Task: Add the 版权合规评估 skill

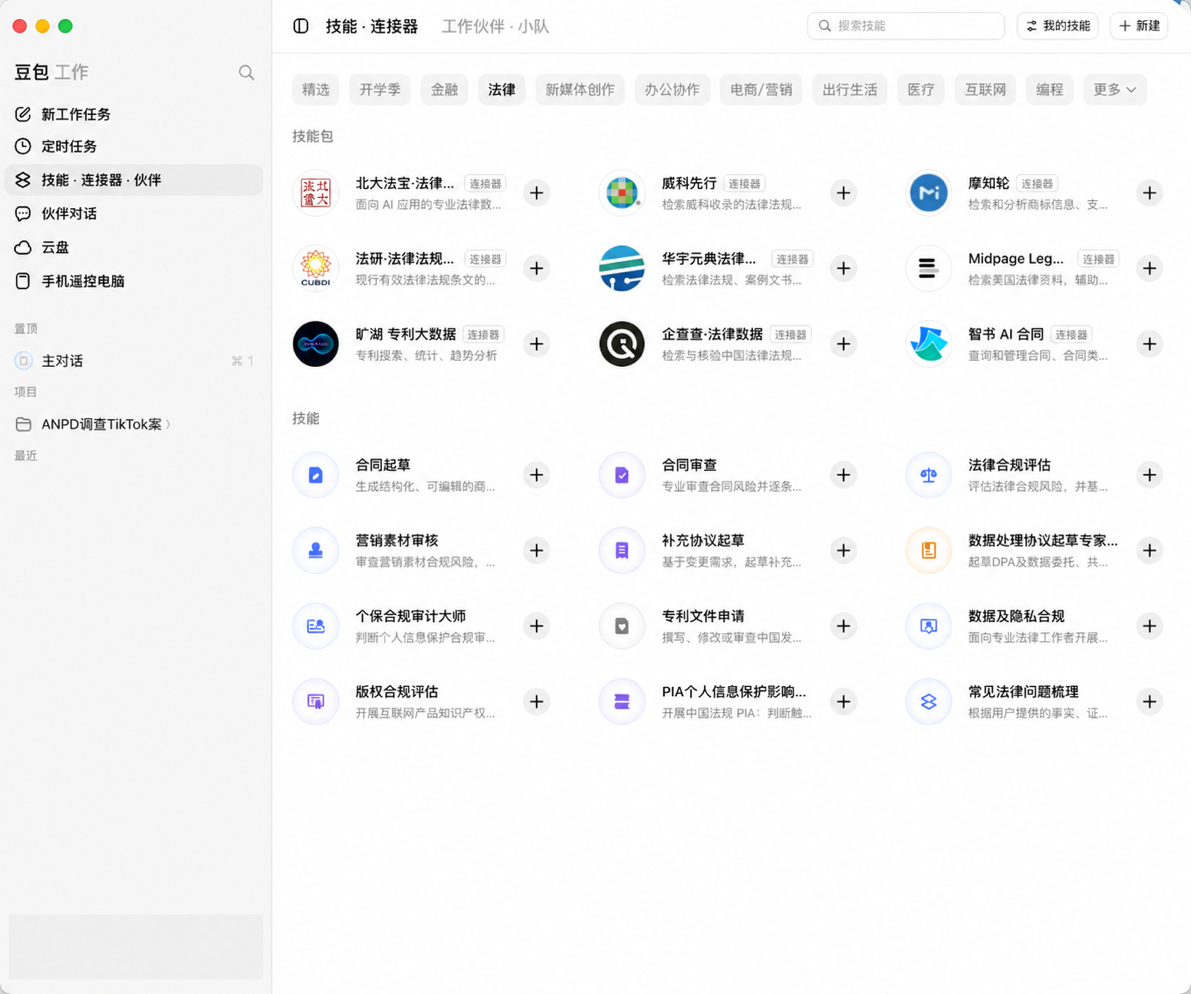Action: point(536,702)
